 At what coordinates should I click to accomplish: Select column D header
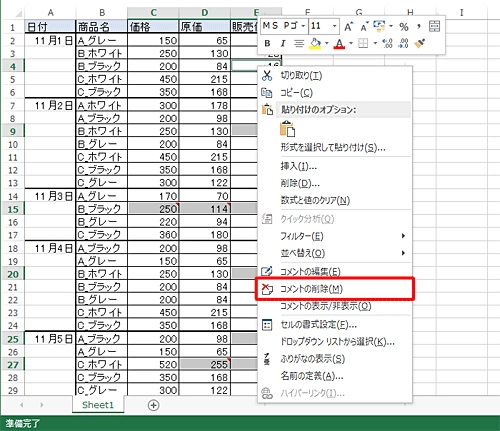coord(205,13)
